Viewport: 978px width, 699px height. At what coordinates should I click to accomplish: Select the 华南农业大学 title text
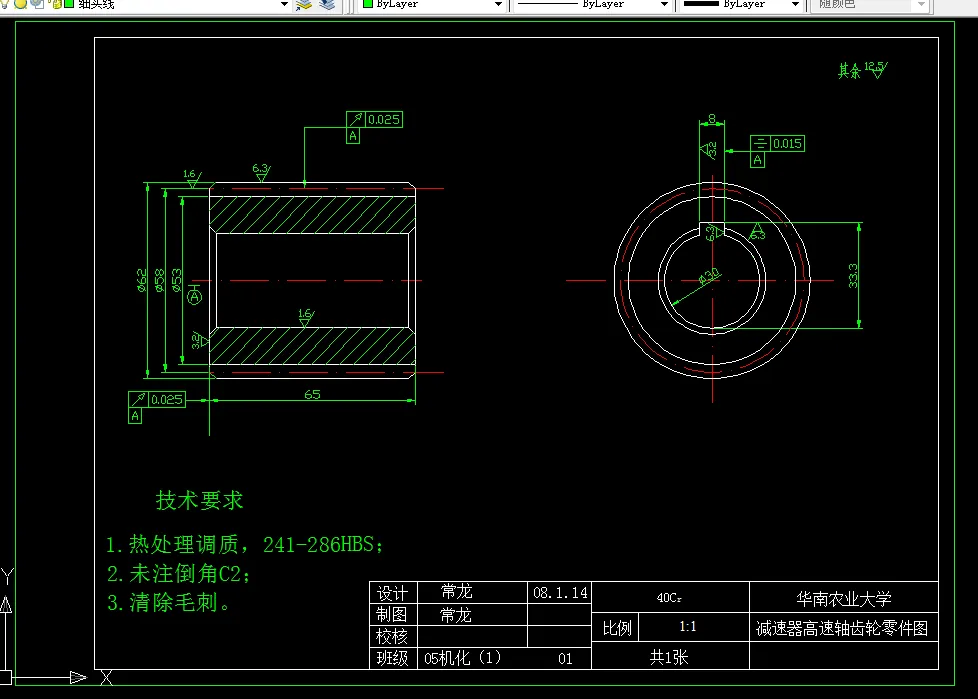843,599
